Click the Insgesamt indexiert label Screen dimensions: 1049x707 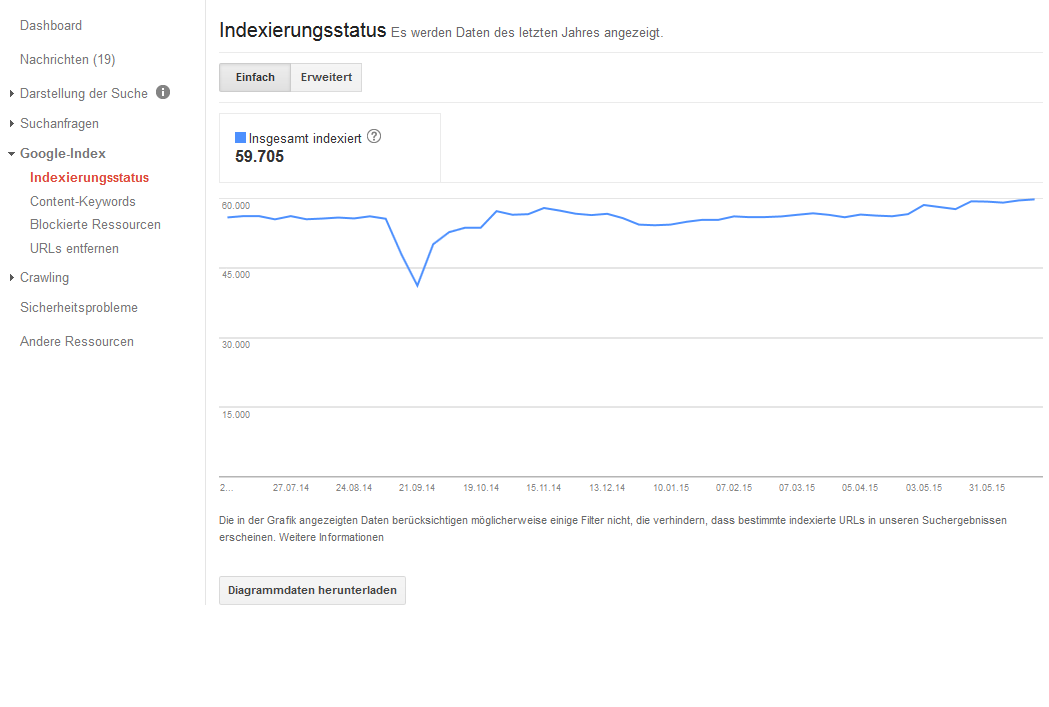click(305, 138)
